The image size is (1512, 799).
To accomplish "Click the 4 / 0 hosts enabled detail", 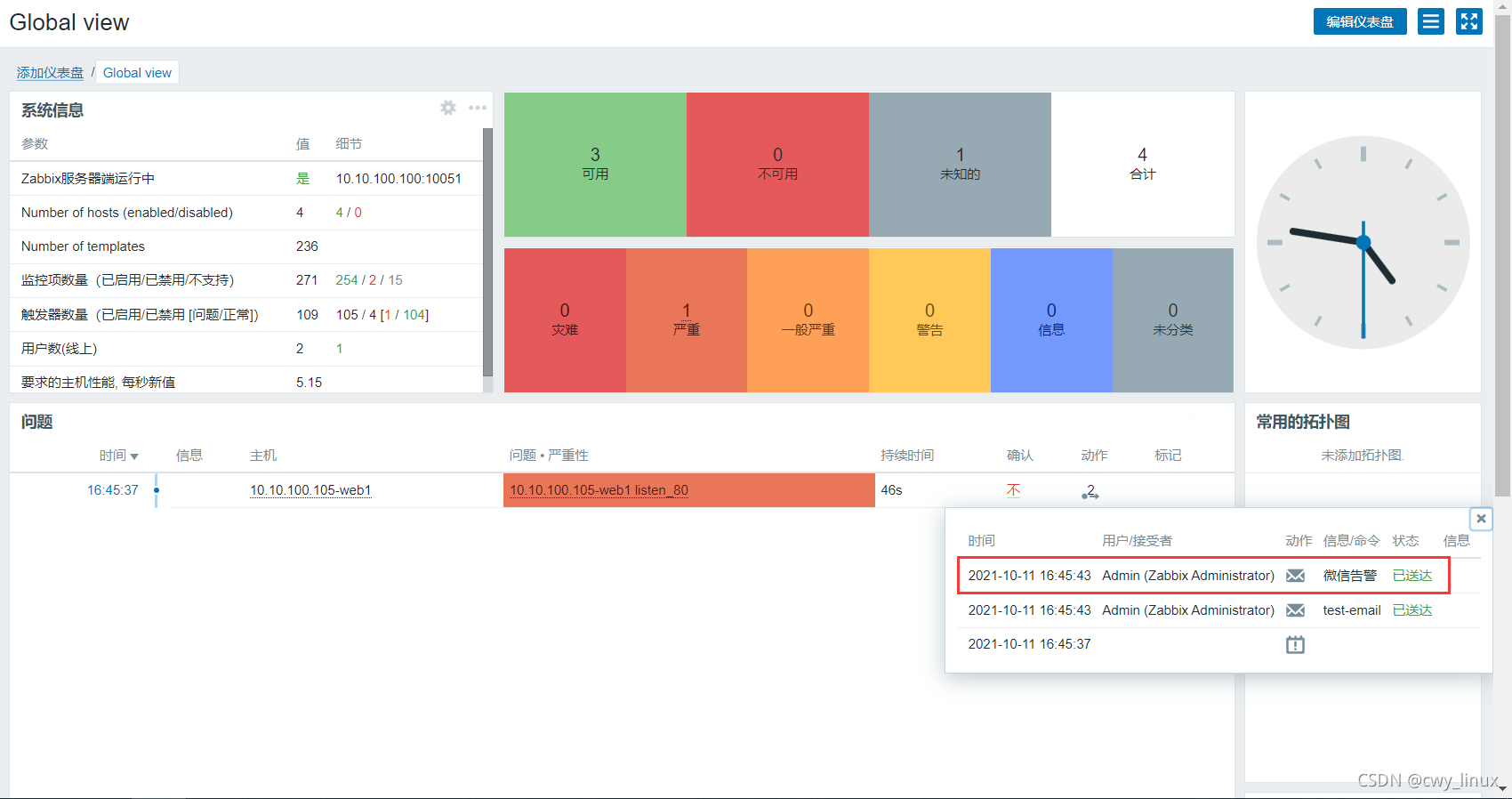I will tap(349, 213).
